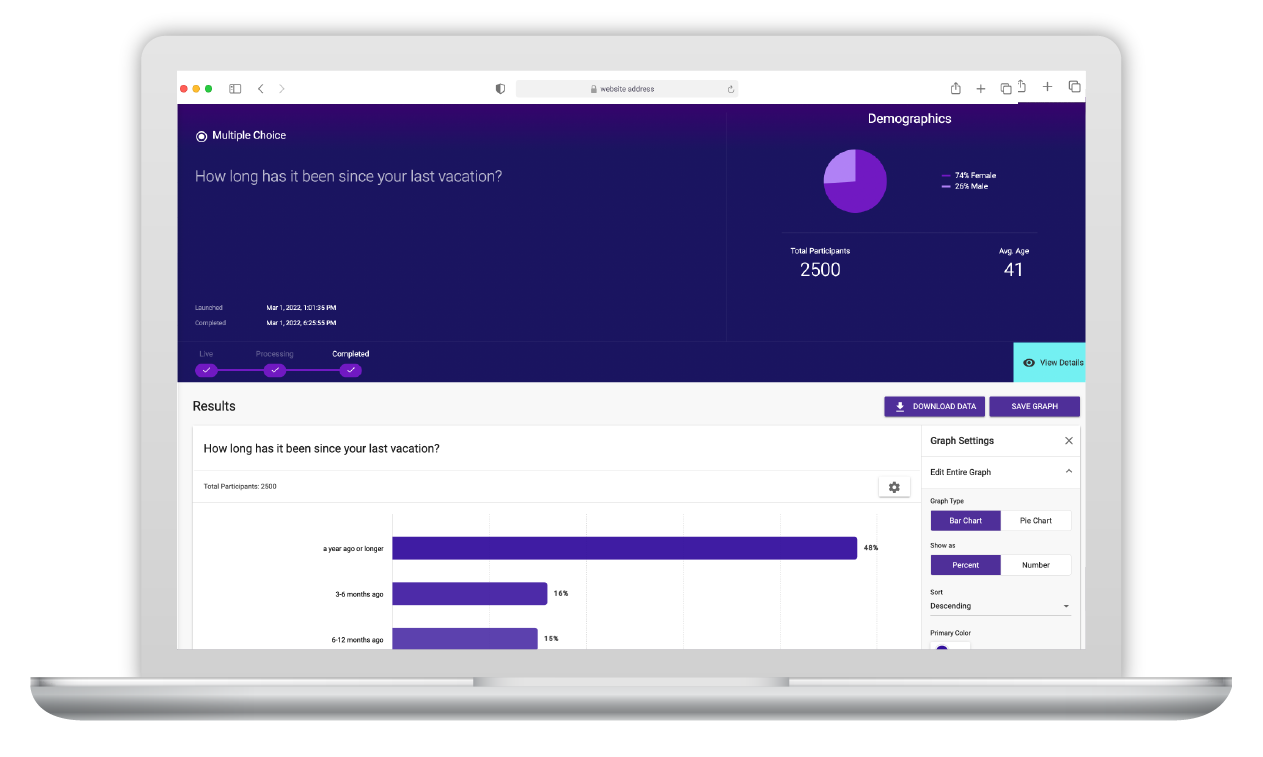Click the Download Data button
Image resolution: width=1263 pixels, height=757 pixels.
tap(934, 407)
